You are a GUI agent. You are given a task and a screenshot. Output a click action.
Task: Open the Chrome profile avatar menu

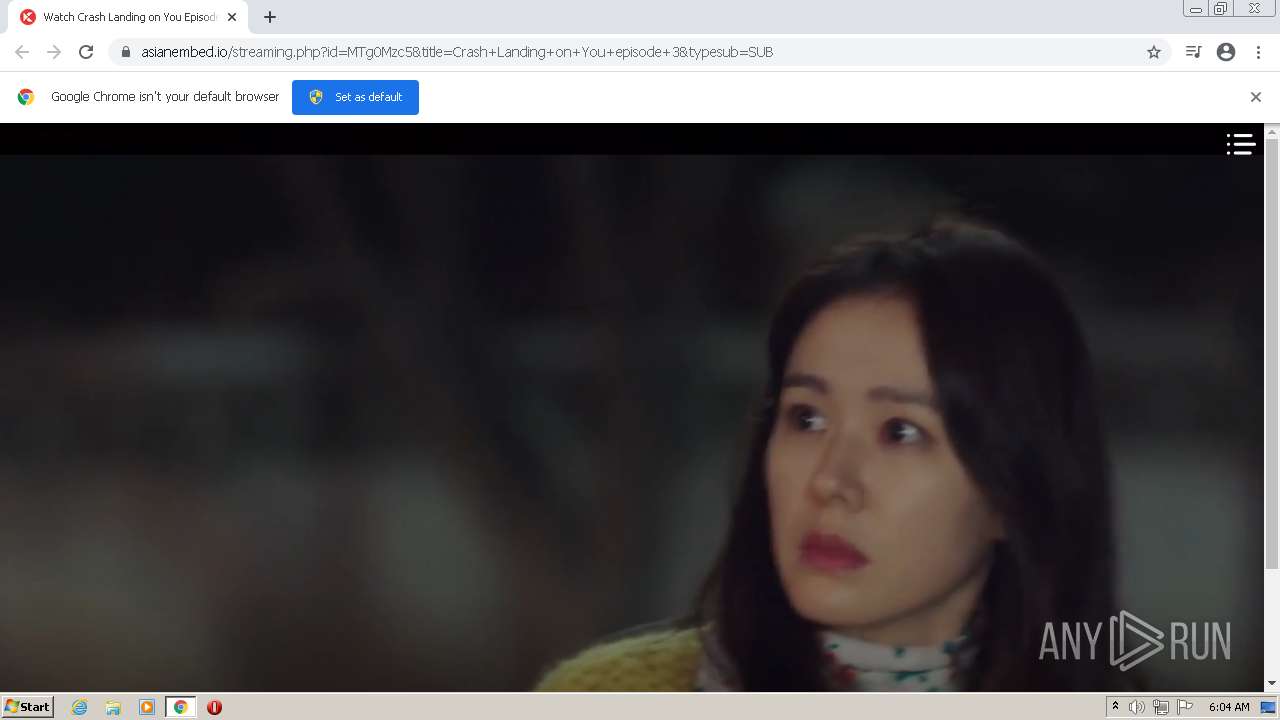1226,52
